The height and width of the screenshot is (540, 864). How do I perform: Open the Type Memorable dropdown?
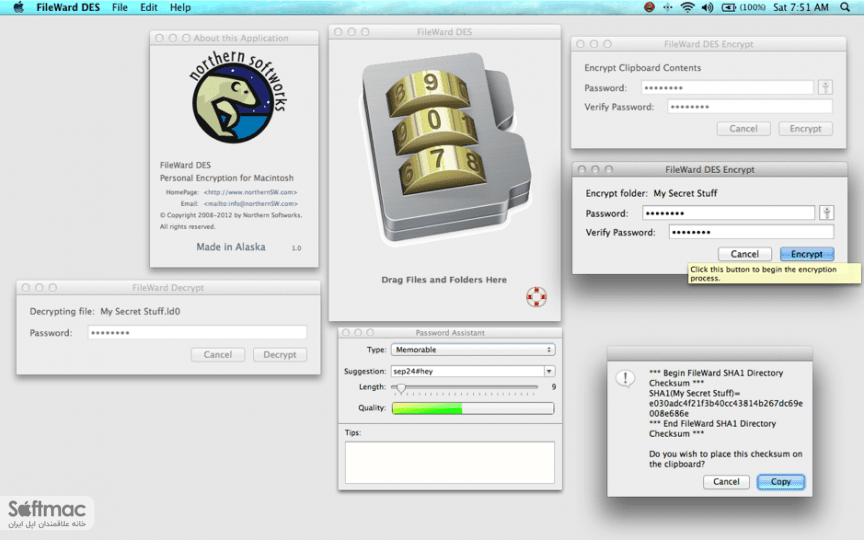[x=473, y=349]
